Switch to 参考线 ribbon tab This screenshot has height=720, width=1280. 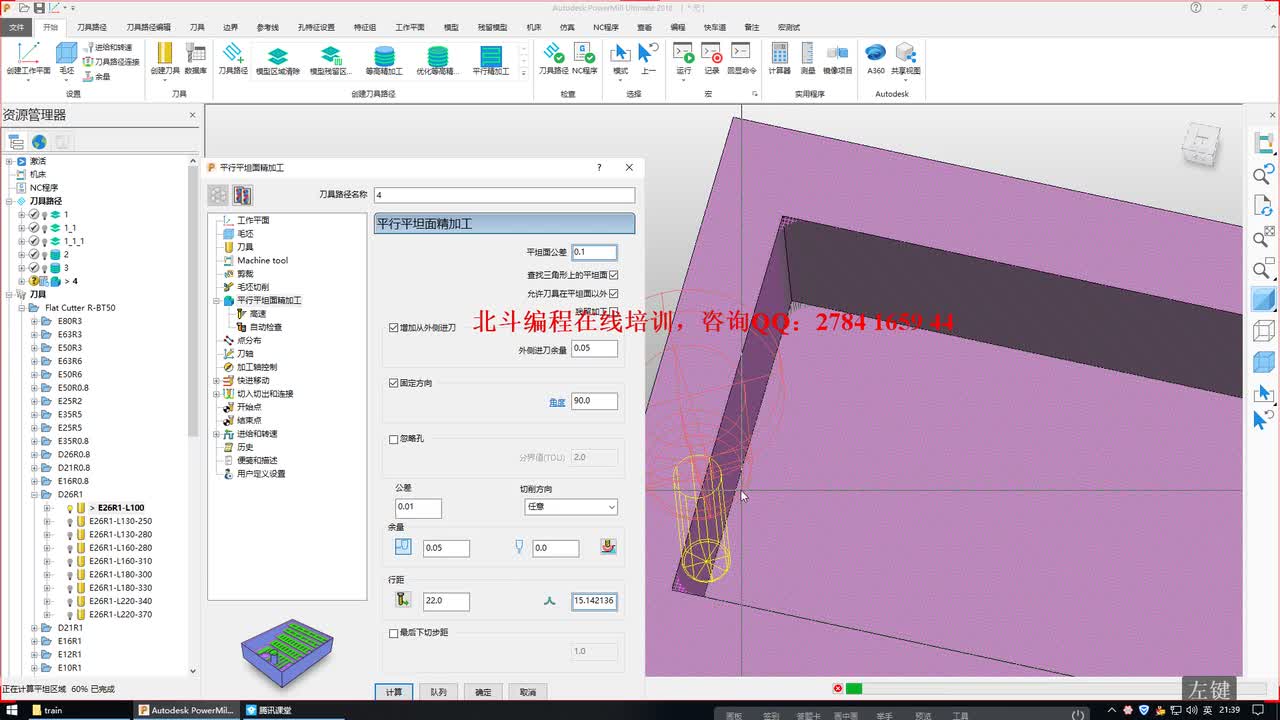267,27
